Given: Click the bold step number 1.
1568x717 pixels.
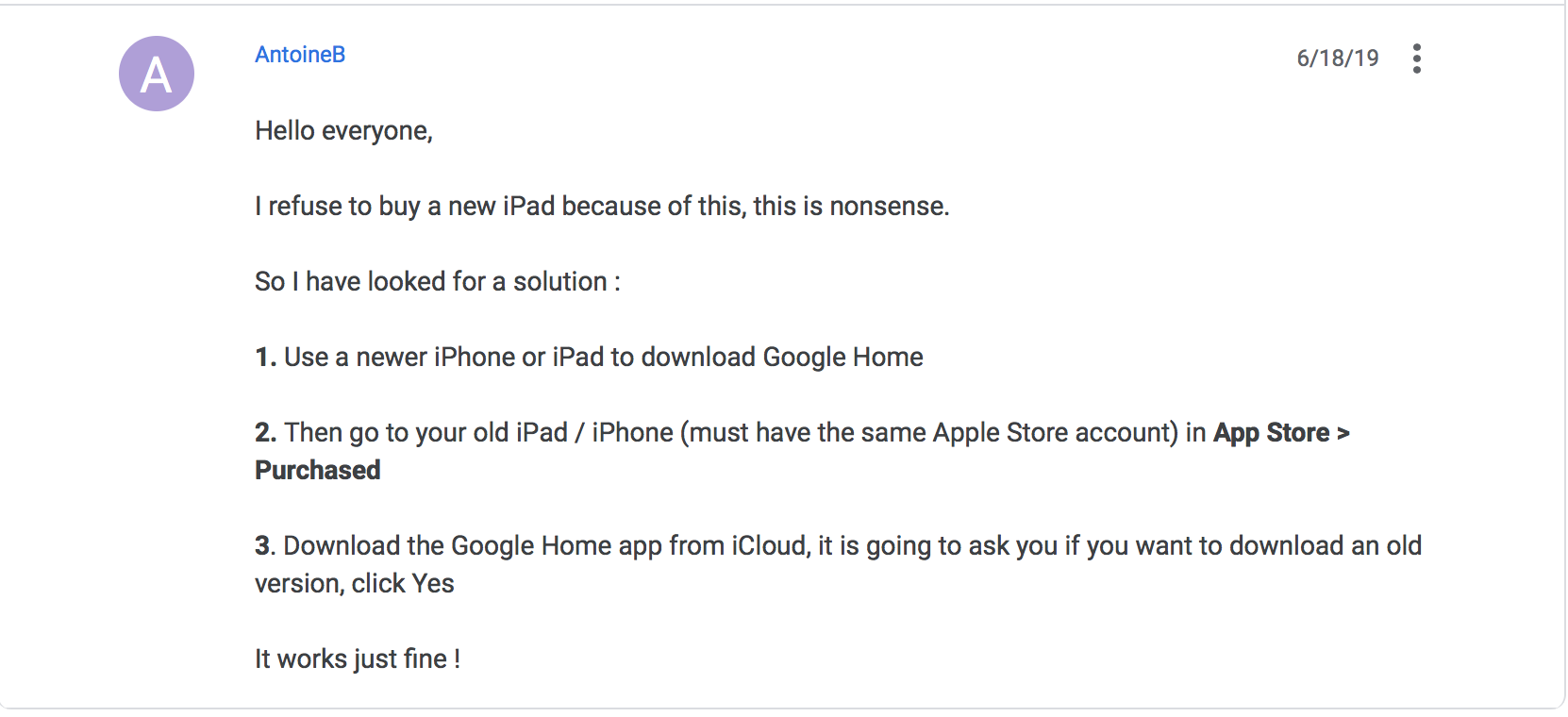Looking at the screenshot, I should point(265,358).
